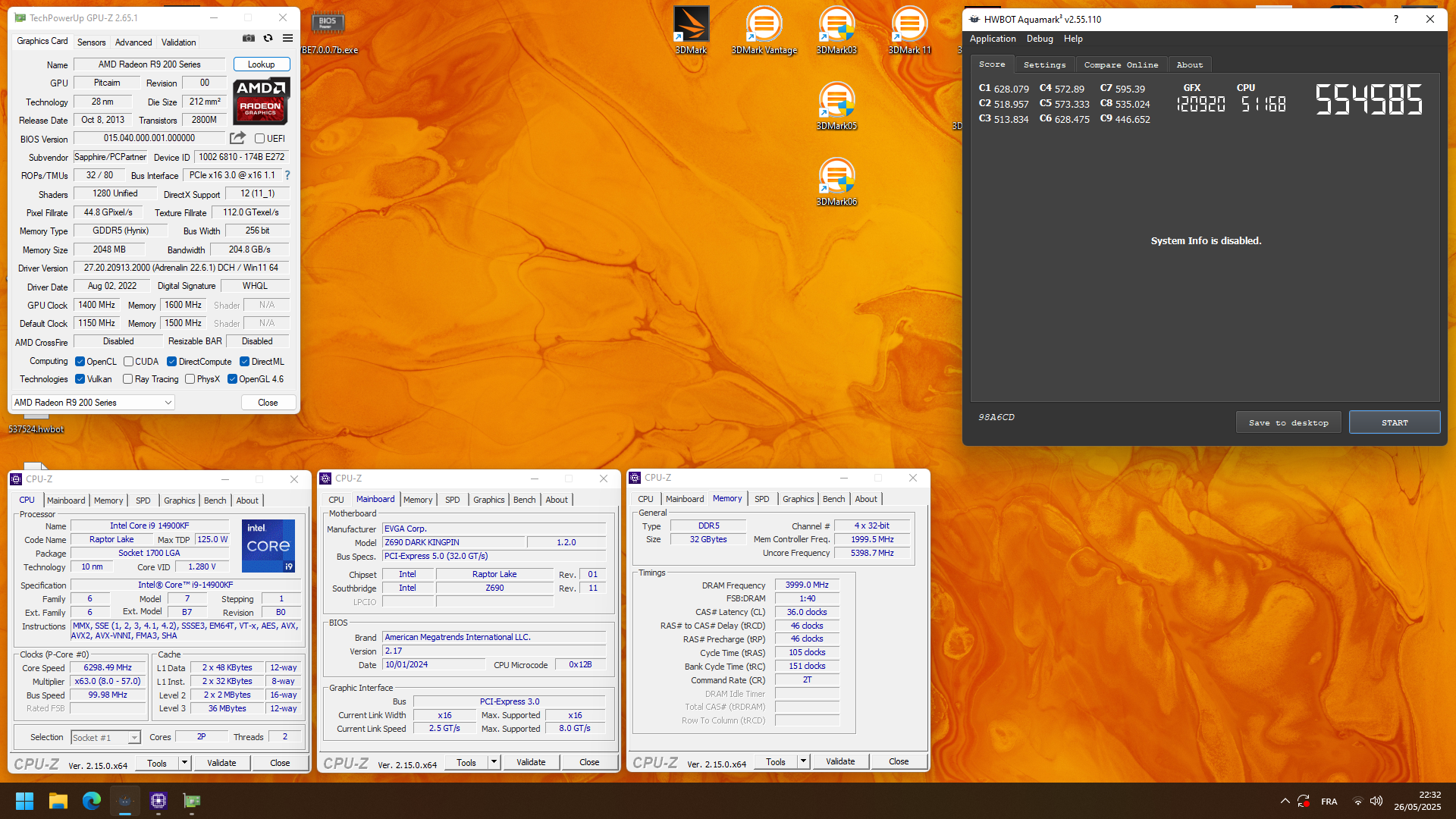Toggle the DirectCompute checkbox
This screenshot has width=1456, height=819.
click(171, 362)
